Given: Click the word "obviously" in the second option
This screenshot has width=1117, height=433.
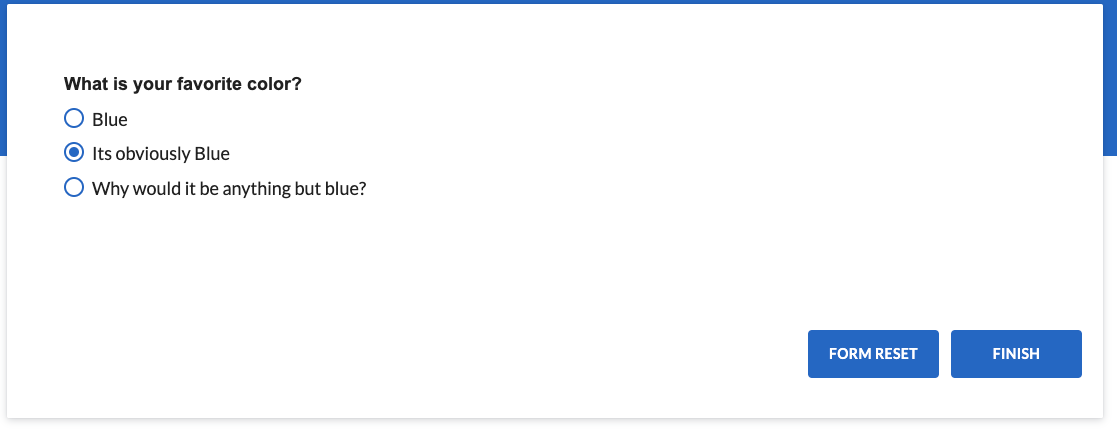Looking at the screenshot, I should click(147, 154).
